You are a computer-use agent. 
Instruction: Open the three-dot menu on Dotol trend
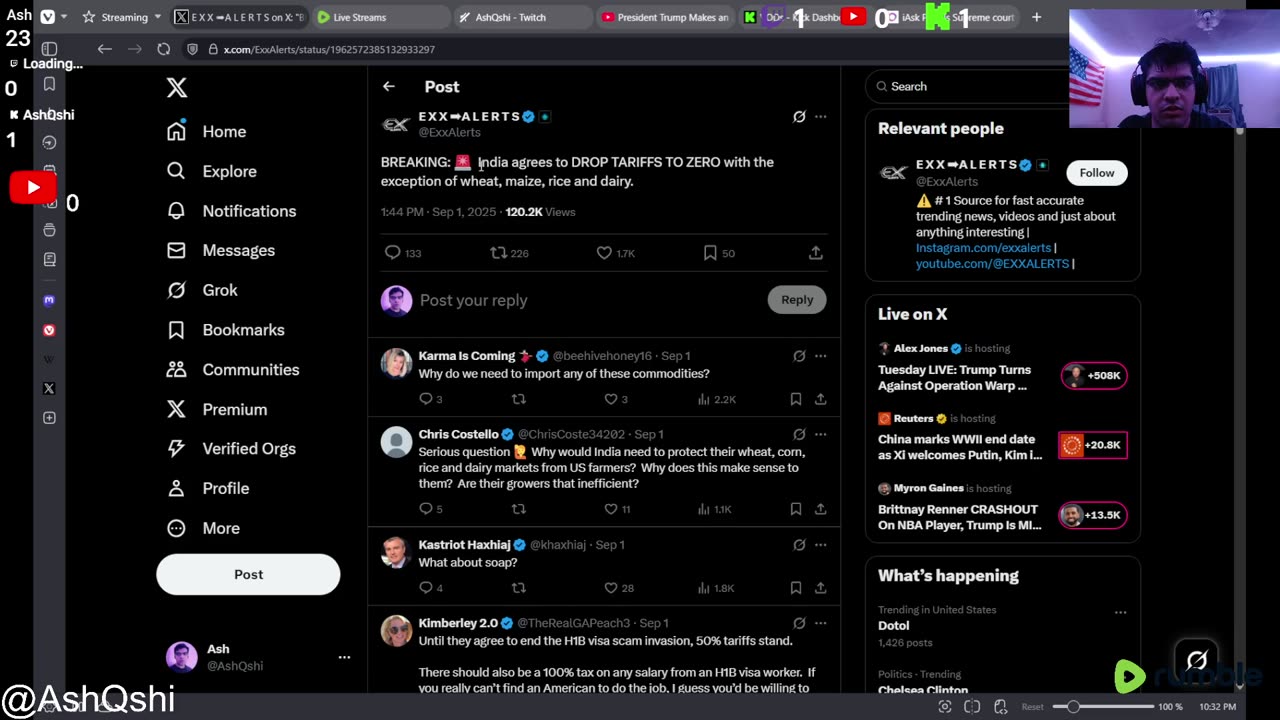coord(1121,612)
